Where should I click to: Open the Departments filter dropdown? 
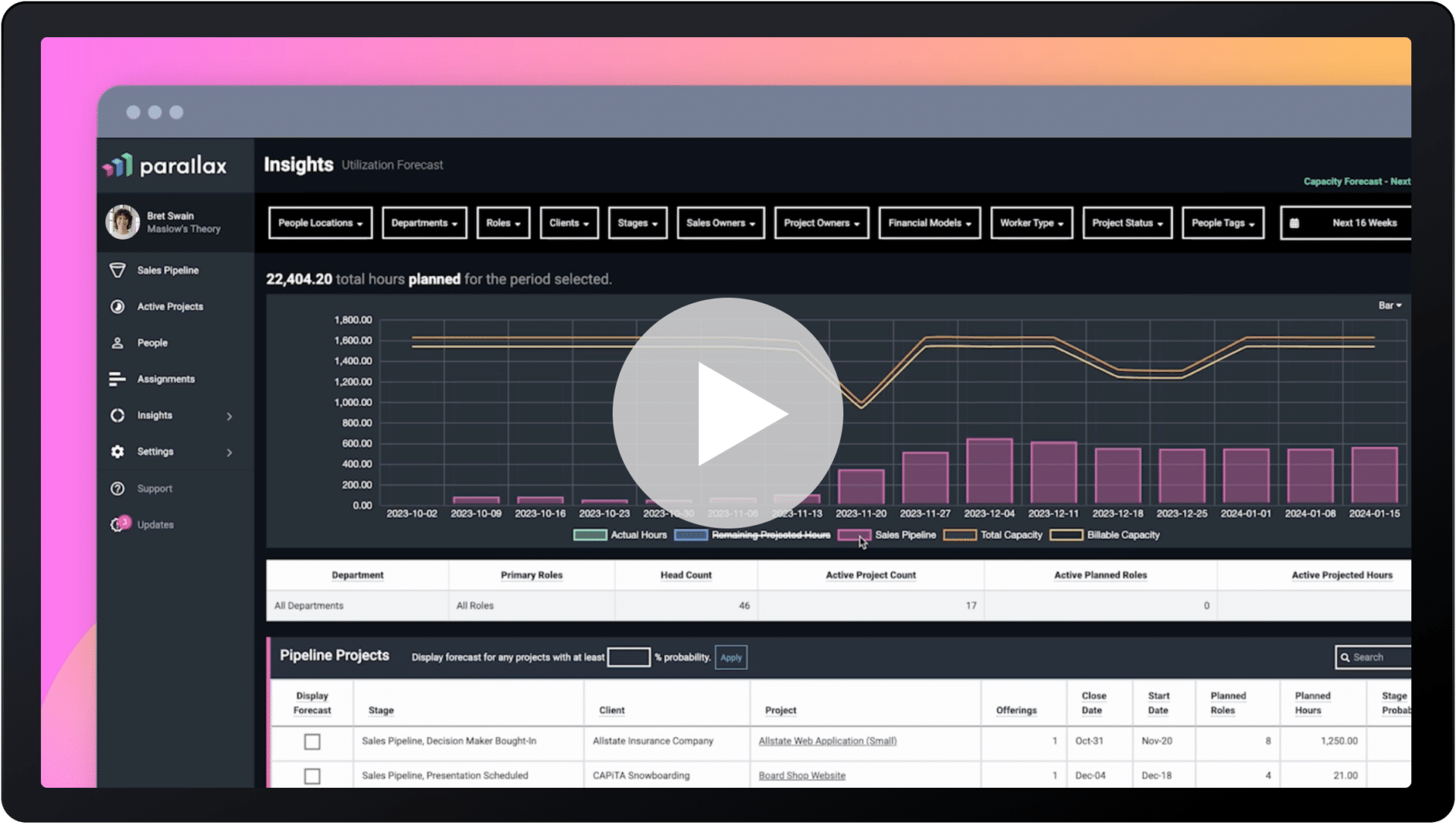(424, 222)
